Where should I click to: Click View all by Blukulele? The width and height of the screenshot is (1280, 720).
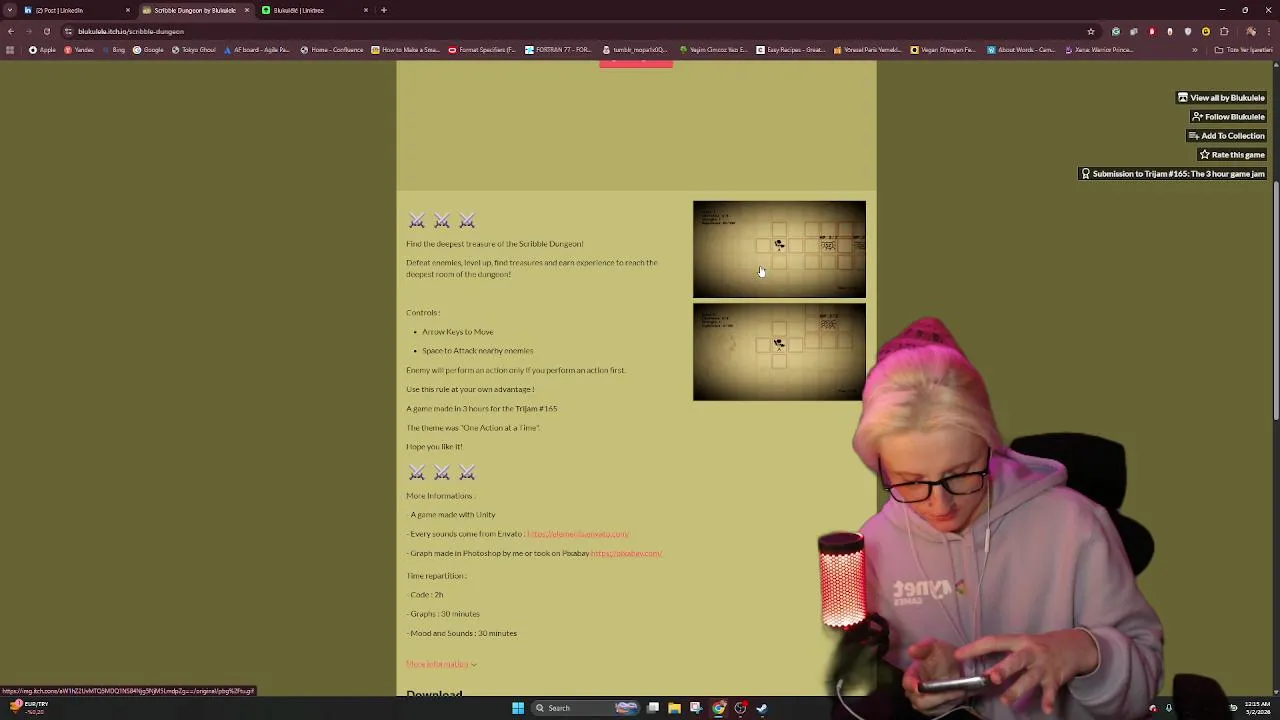pyautogui.click(x=1221, y=98)
